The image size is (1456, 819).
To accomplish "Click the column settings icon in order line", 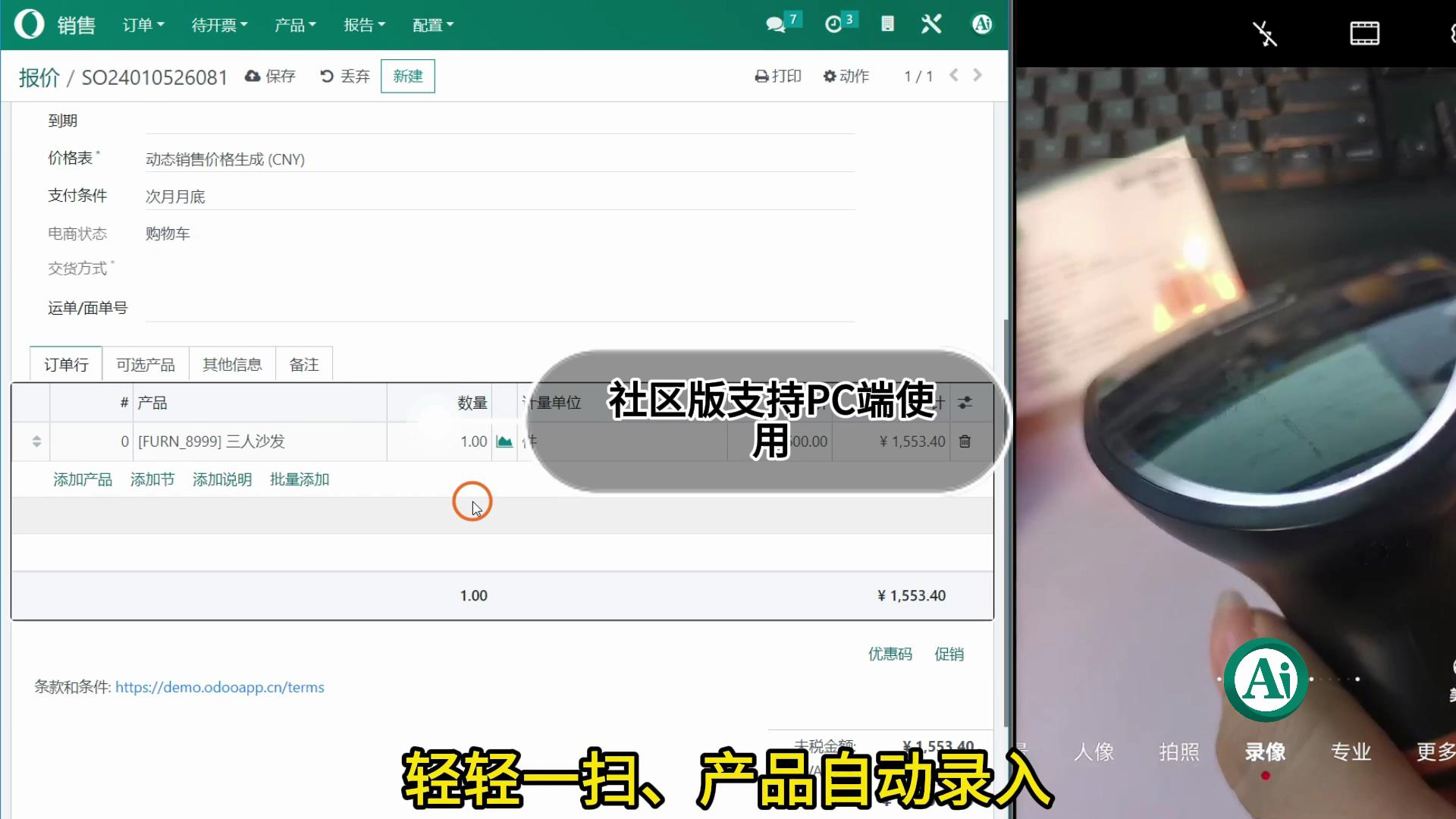I will point(965,402).
